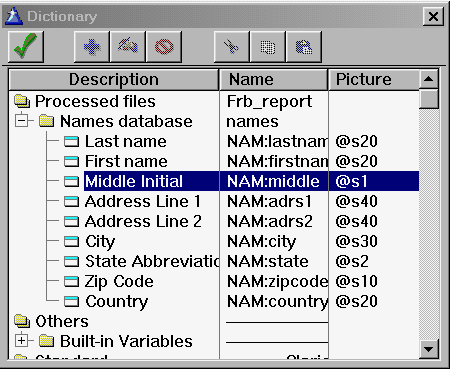Click the State Abbreviation field icon

coord(71,262)
